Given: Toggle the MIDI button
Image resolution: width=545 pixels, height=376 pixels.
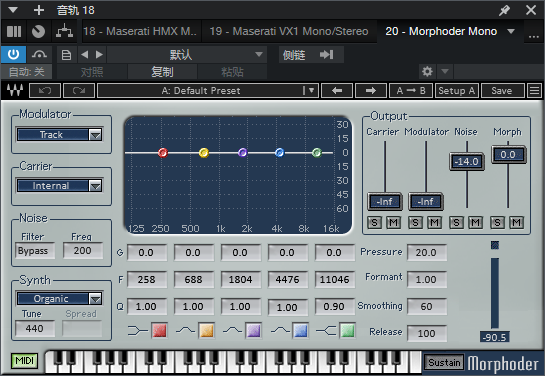Looking at the screenshot, I should pos(24,360).
